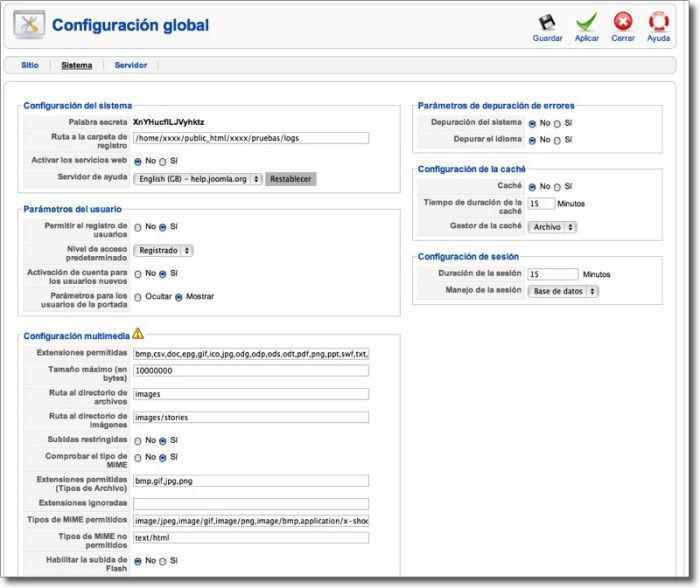Click the Guardar save disk icon
Viewport: 700px width, 588px height.
547,22
